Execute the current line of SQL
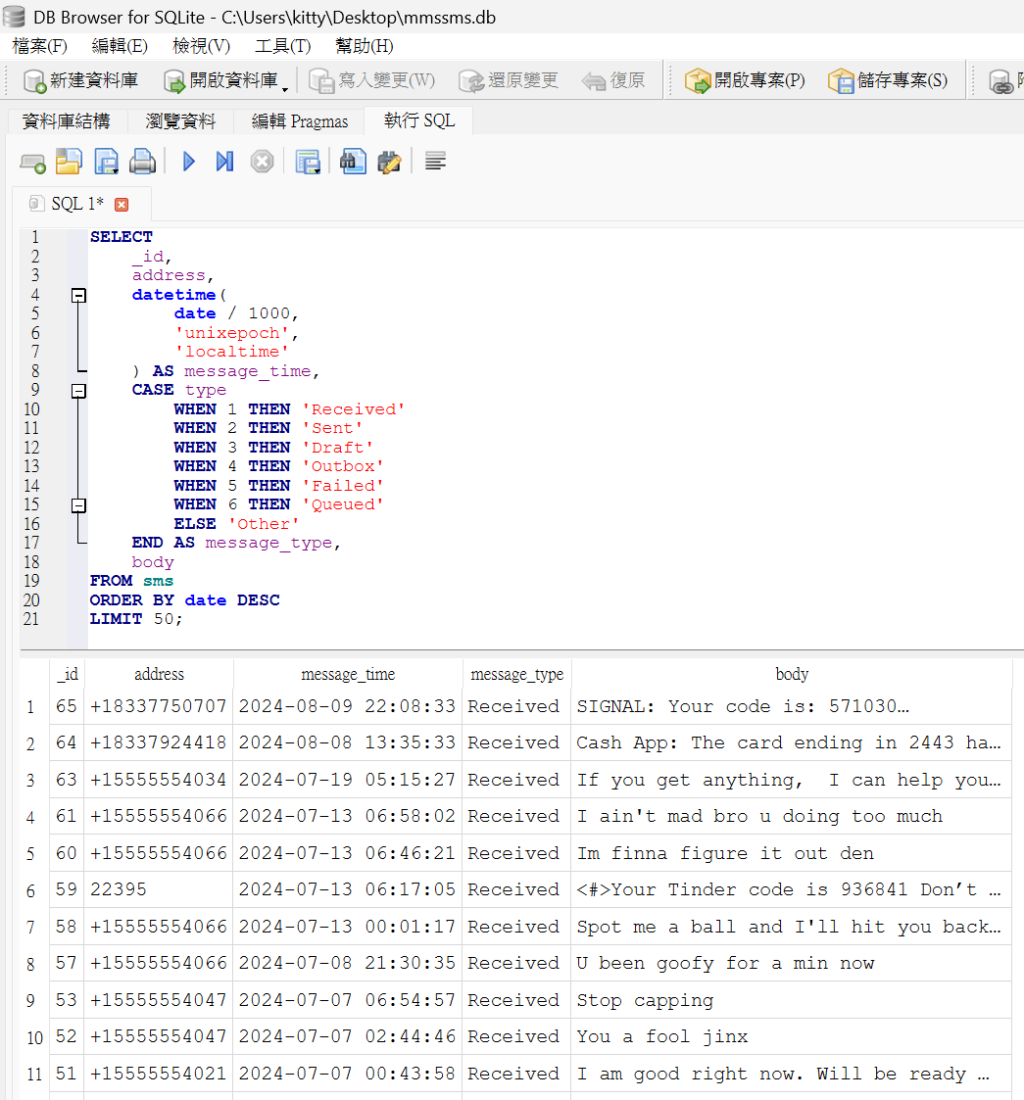The height and width of the screenshot is (1100, 1024). tap(224, 162)
